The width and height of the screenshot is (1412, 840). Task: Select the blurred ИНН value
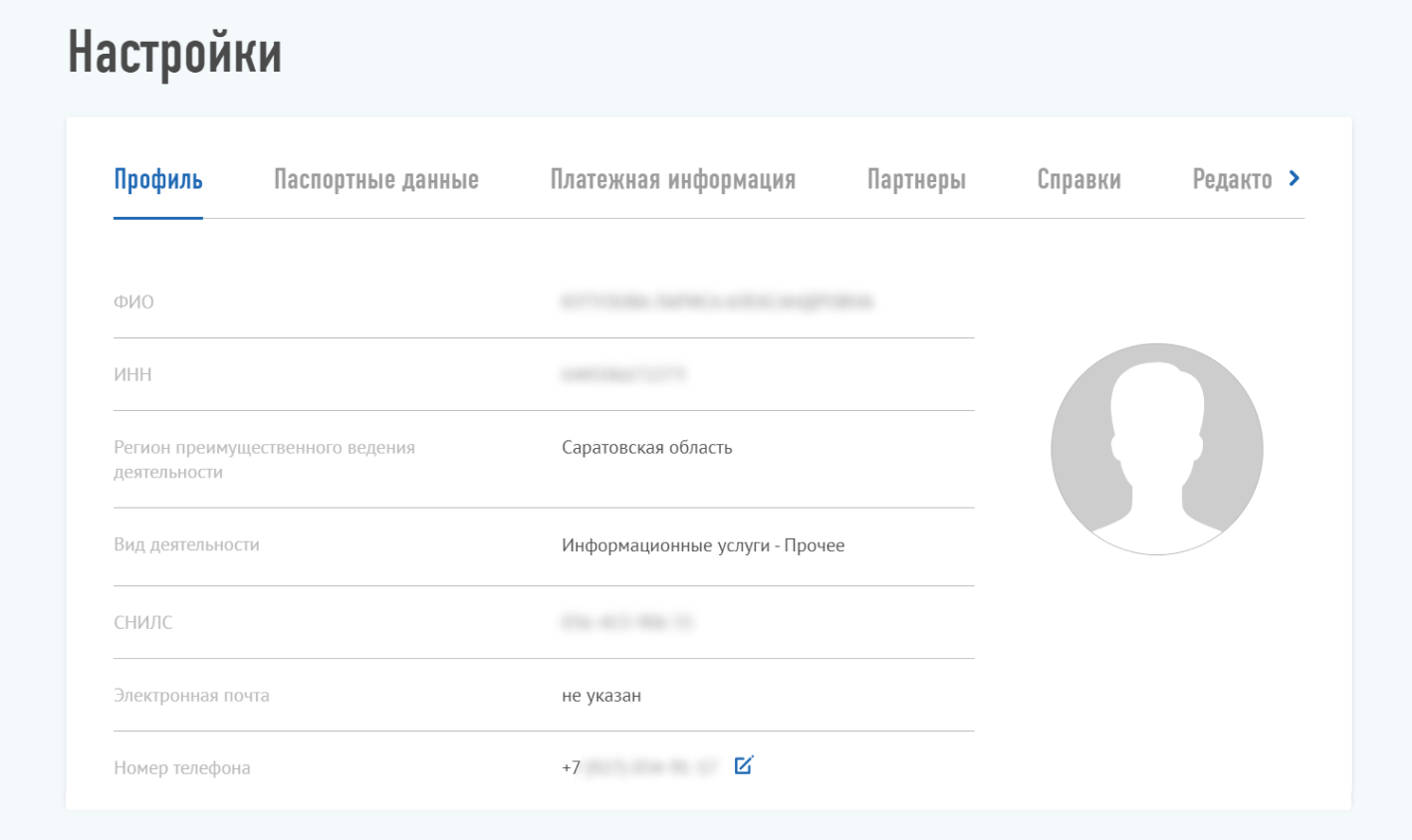[623, 375]
